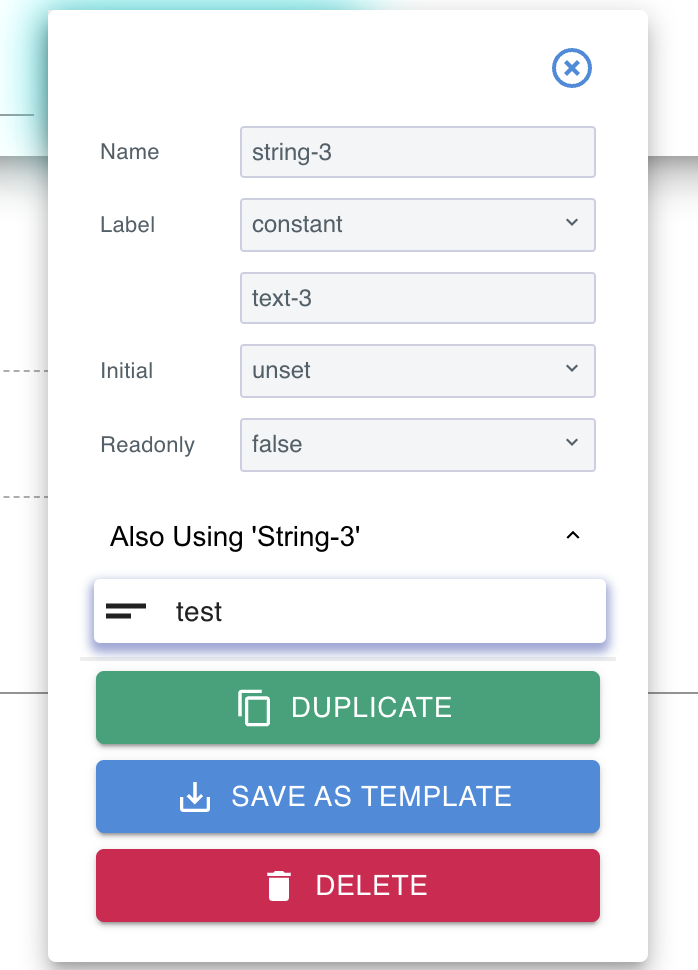Click the Name field containing string-3

417,152
